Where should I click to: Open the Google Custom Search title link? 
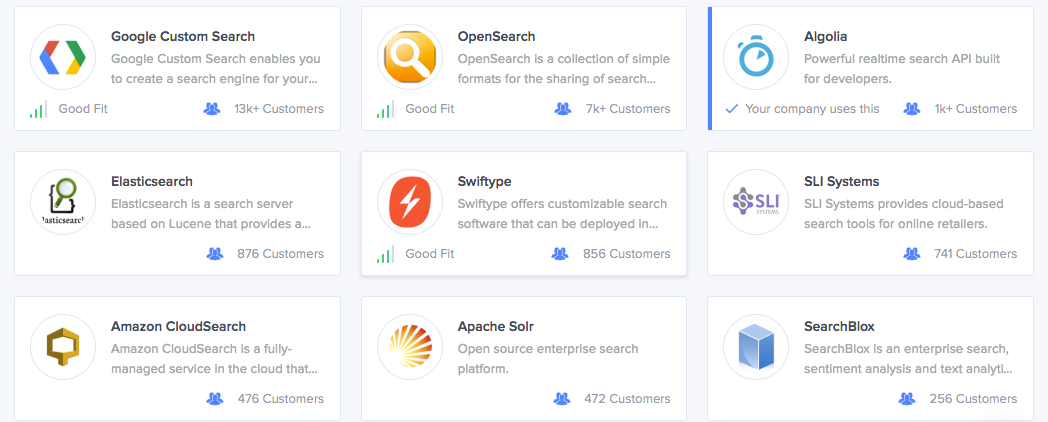click(182, 37)
